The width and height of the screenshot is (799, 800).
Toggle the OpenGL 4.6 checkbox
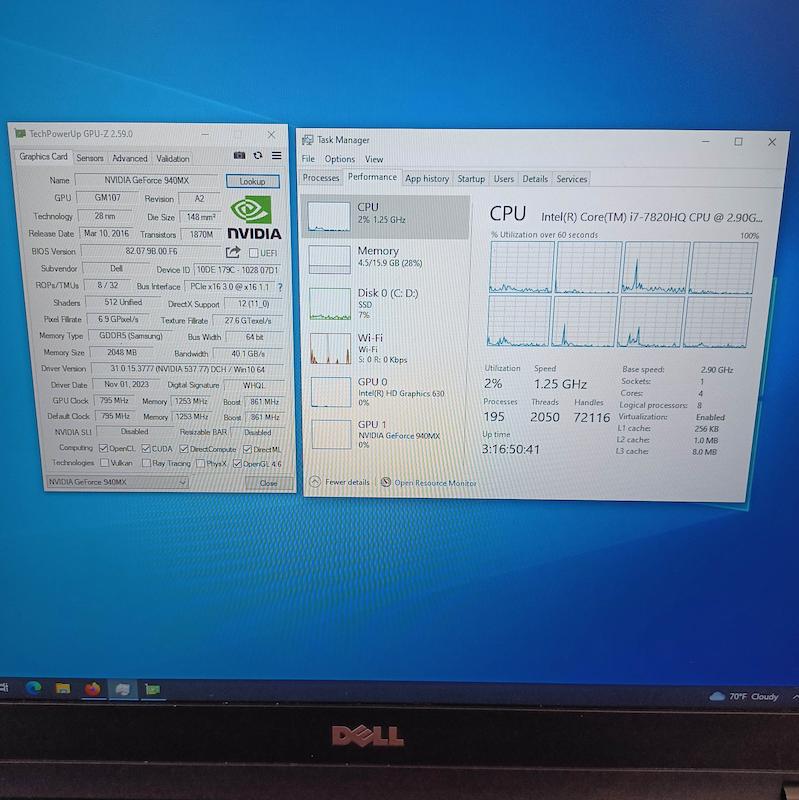[237, 463]
